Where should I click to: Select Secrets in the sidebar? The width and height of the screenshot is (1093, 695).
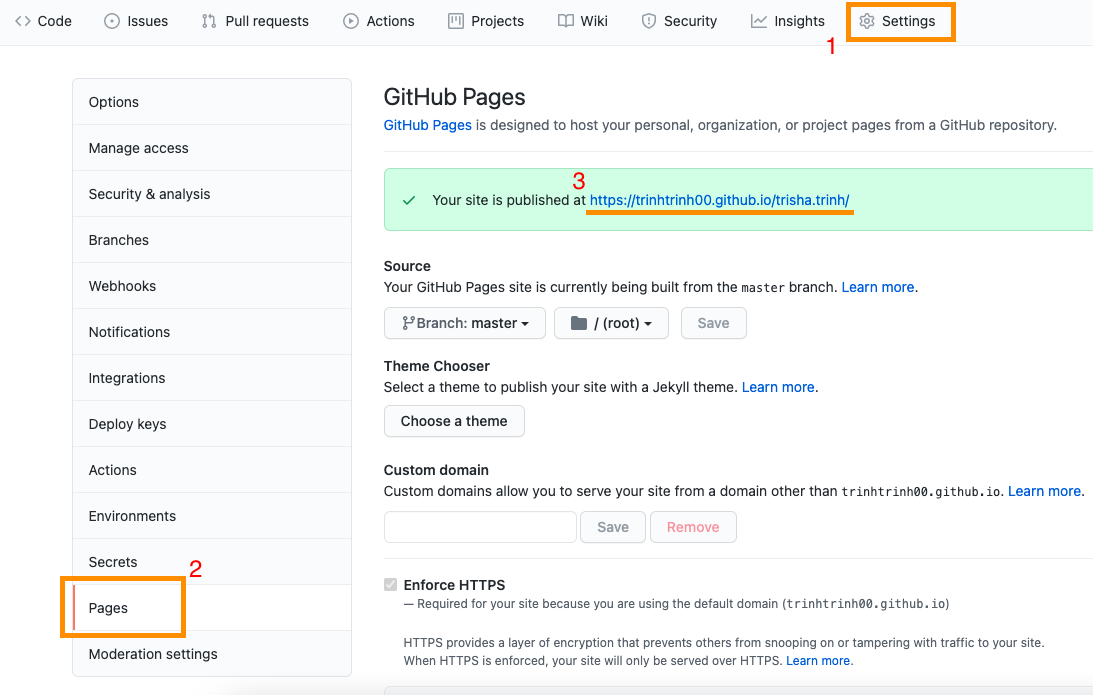pyautogui.click(x=212, y=562)
